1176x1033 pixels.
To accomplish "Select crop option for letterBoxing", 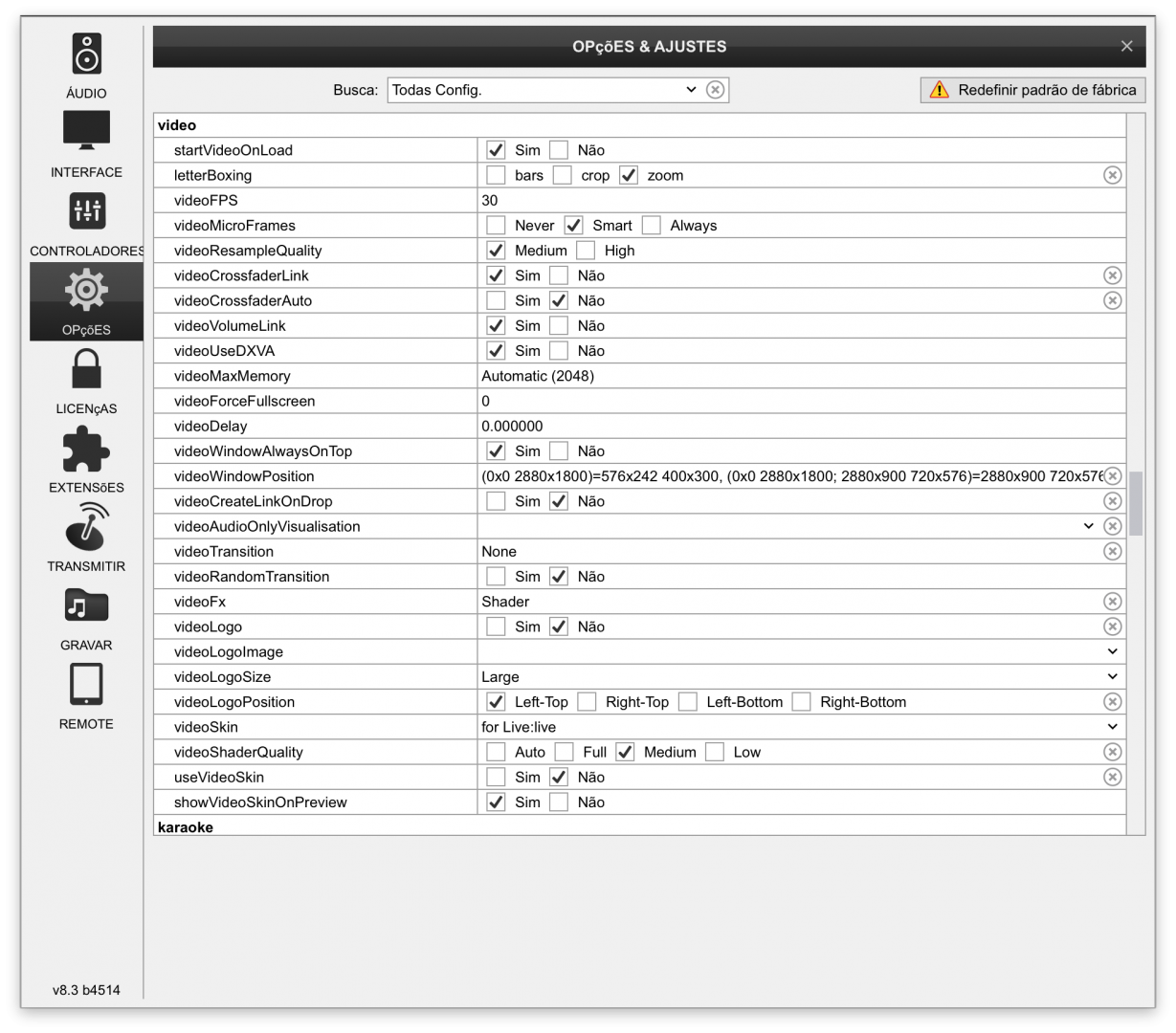I will [563, 175].
